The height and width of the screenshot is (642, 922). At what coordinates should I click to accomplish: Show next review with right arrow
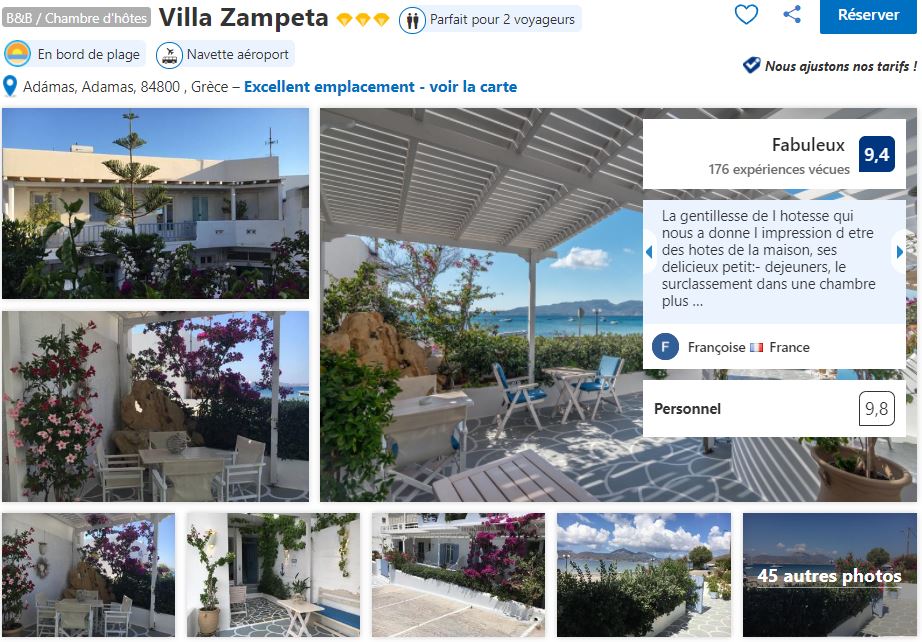900,252
